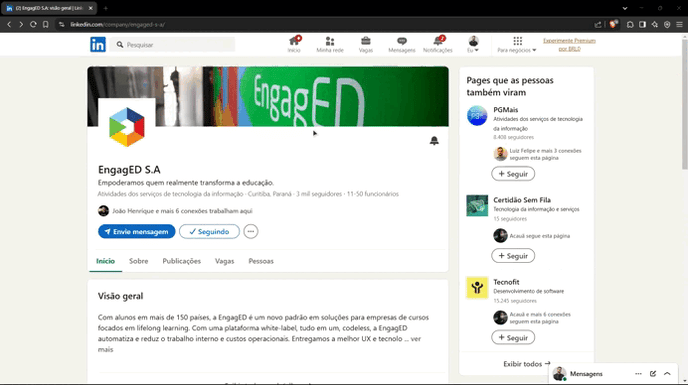
Task: Open the Certidão Sem Fila page
Action: [522, 200]
